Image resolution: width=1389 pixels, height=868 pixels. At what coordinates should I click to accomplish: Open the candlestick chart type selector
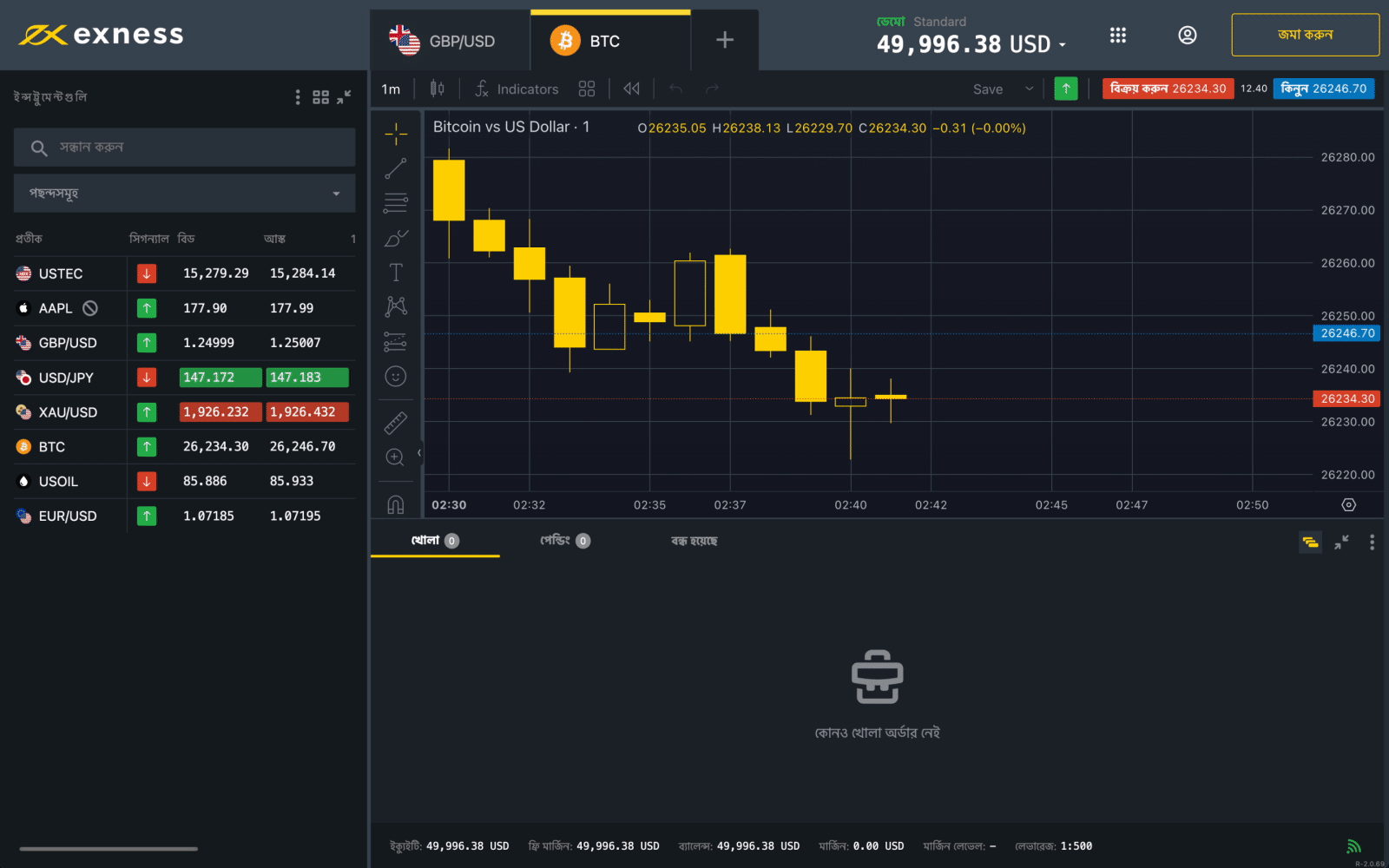(x=438, y=89)
